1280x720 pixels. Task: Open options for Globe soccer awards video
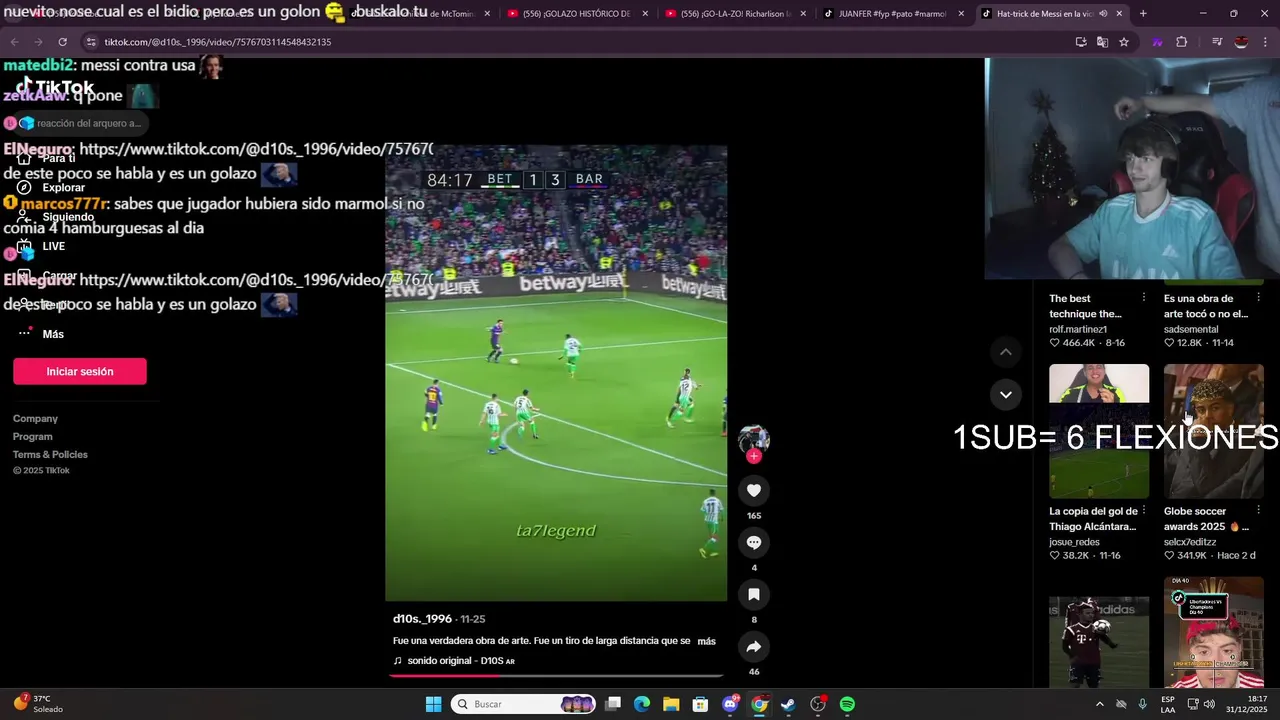(x=1258, y=510)
